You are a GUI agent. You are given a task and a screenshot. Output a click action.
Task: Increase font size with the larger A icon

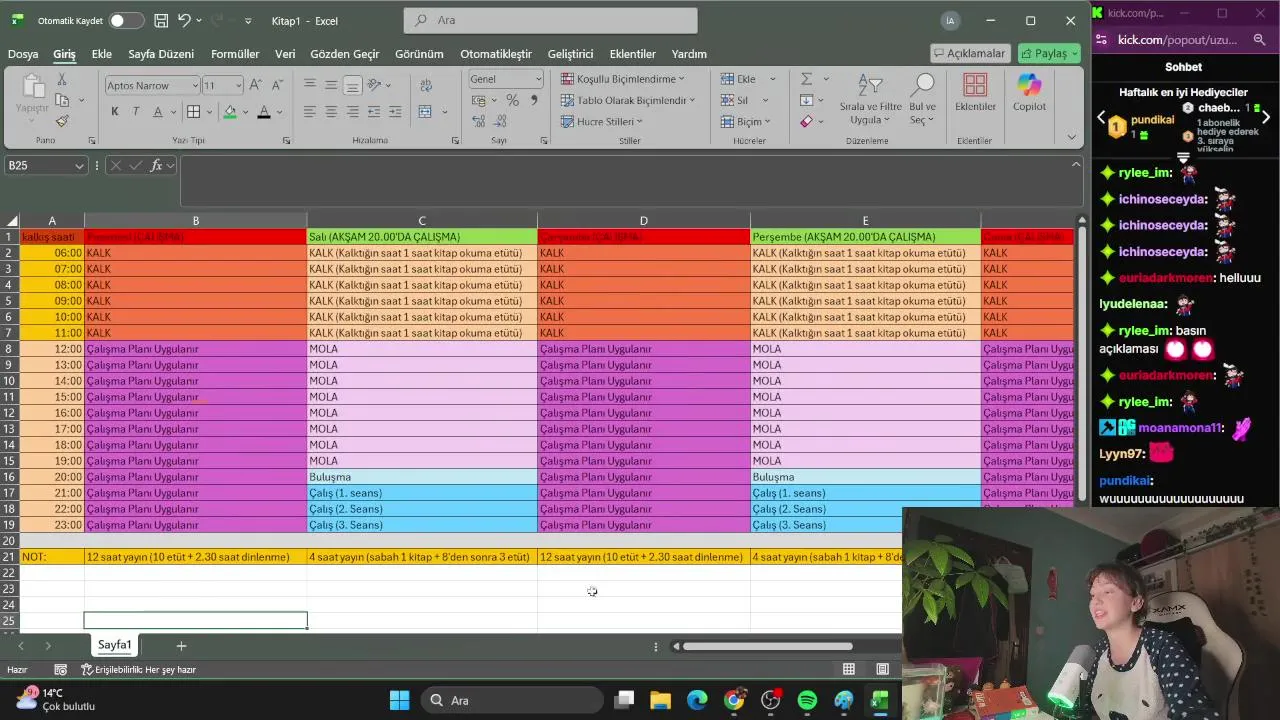click(x=256, y=85)
